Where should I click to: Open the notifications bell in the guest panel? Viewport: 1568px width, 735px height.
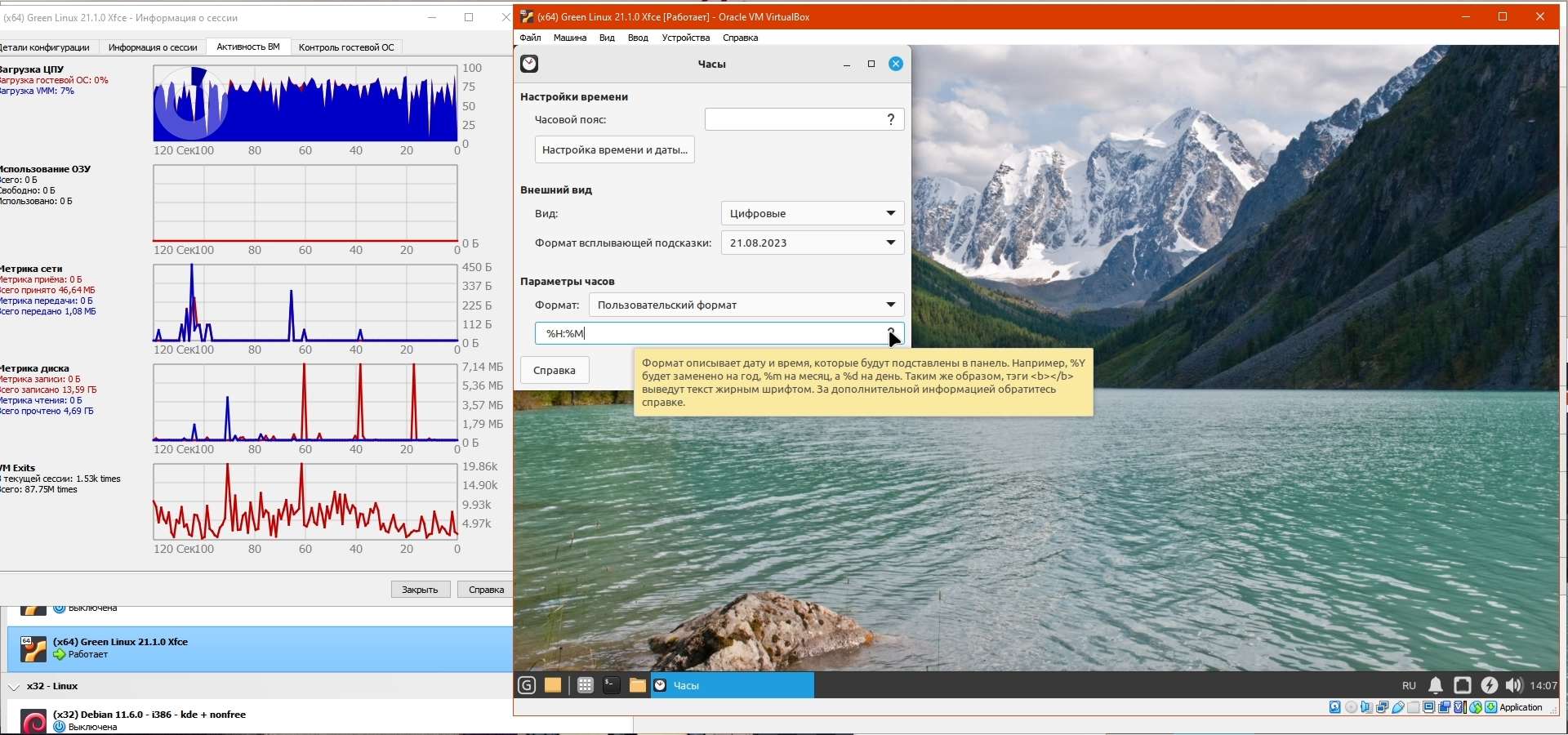1435,685
